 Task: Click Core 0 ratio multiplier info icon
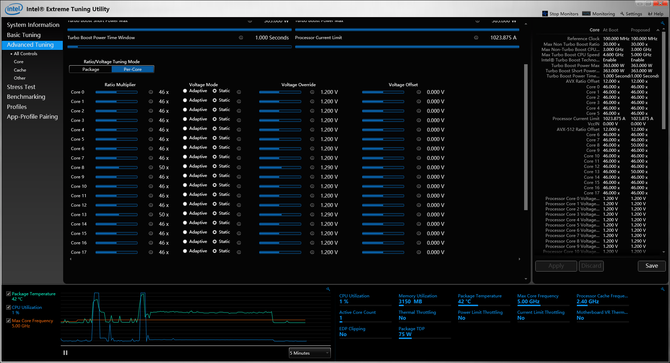151,92
